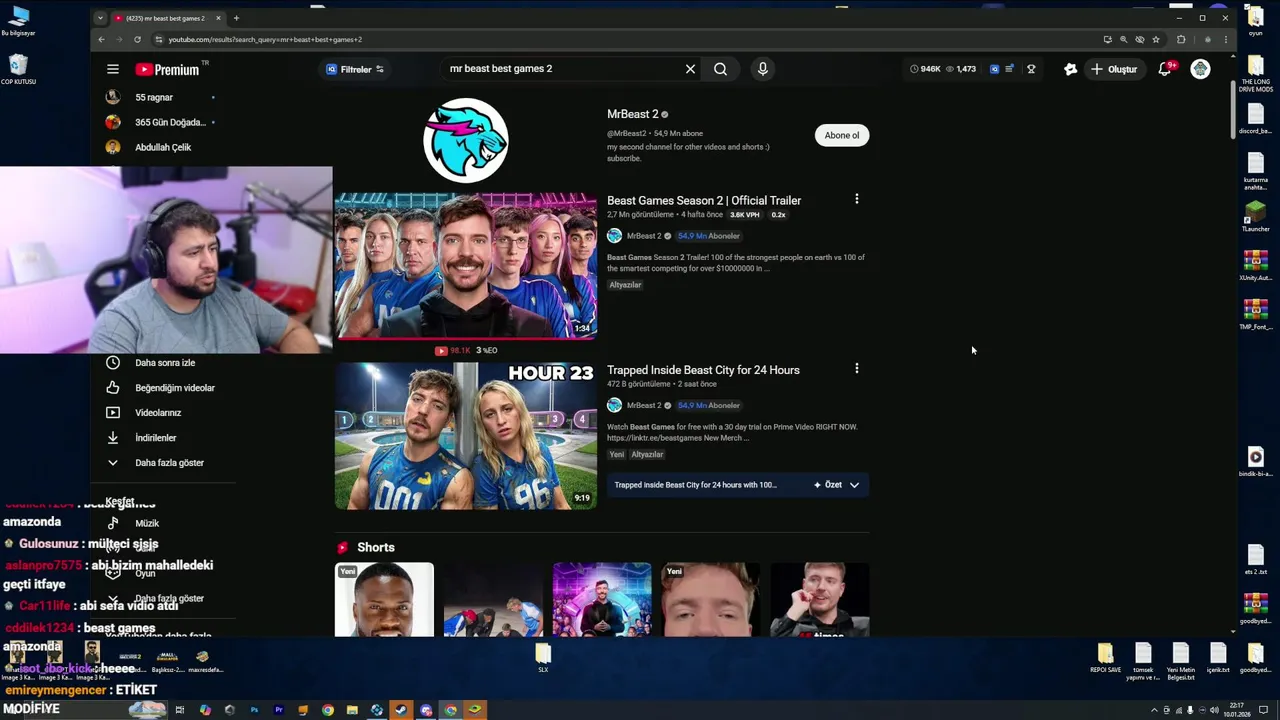Open the account avatar menu

(1200, 69)
